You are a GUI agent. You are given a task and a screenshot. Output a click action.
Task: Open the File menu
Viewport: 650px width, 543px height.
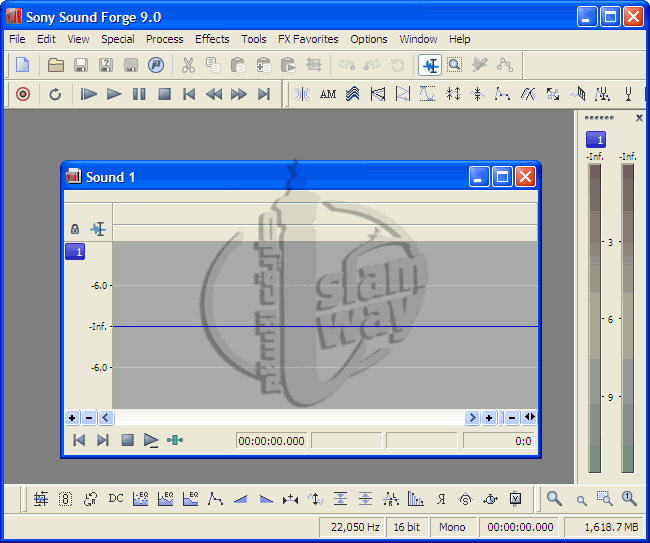tap(17, 39)
